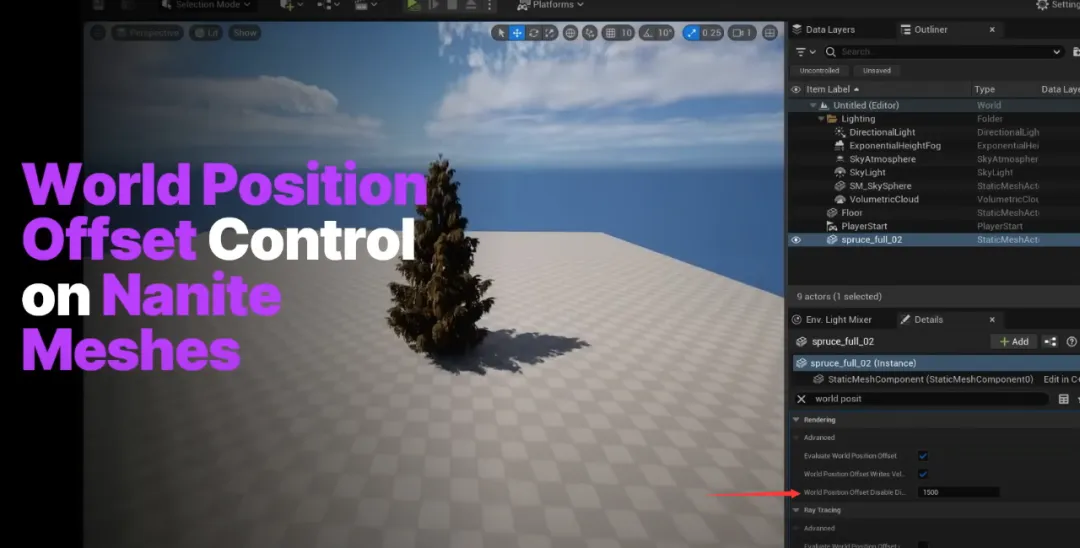Screen dimensions: 1080x548
Task: Switch to the Data Layers tab
Action: [823, 30]
